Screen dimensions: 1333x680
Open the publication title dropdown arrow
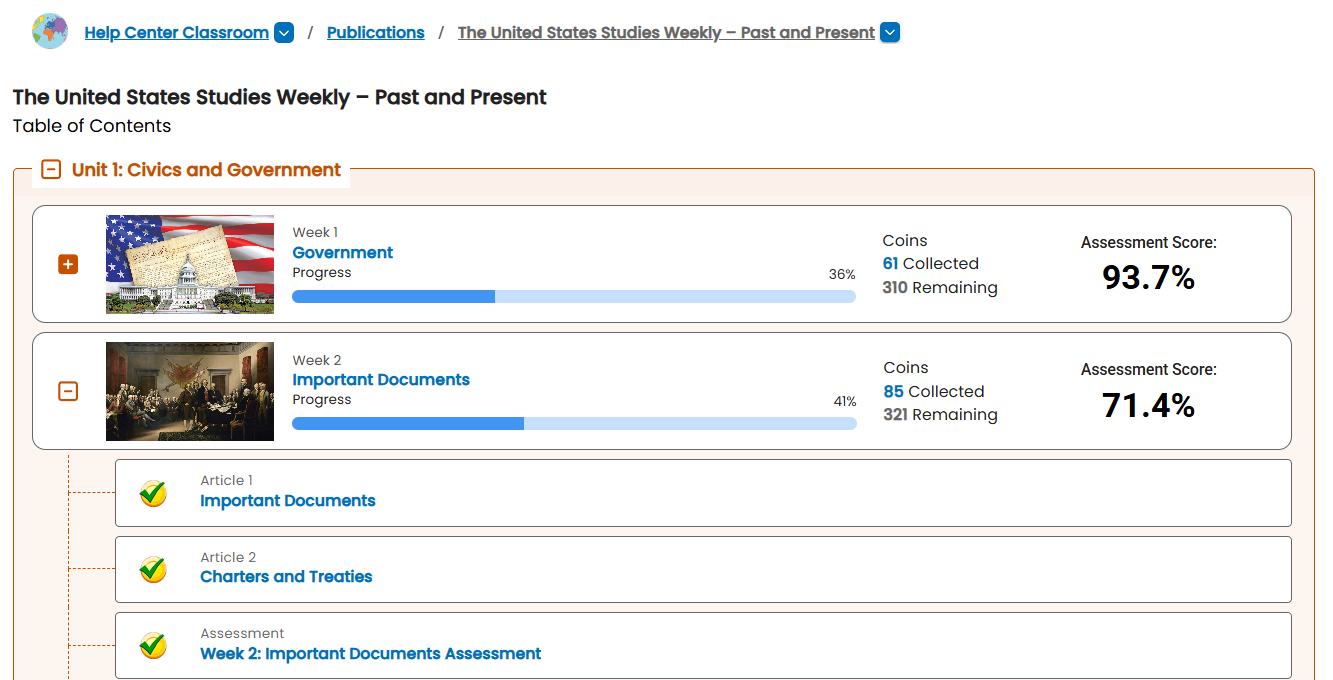pos(890,33)
